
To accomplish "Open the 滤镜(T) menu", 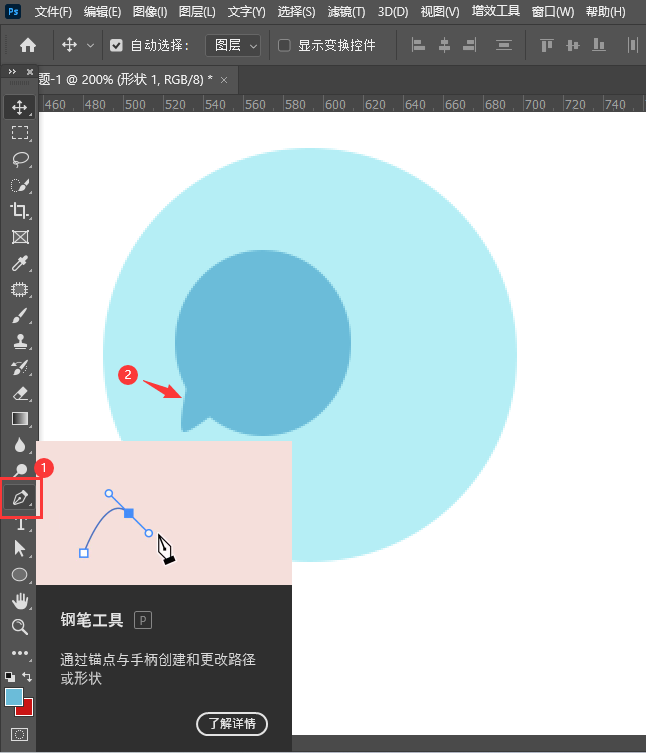I will tap(346, 12).
